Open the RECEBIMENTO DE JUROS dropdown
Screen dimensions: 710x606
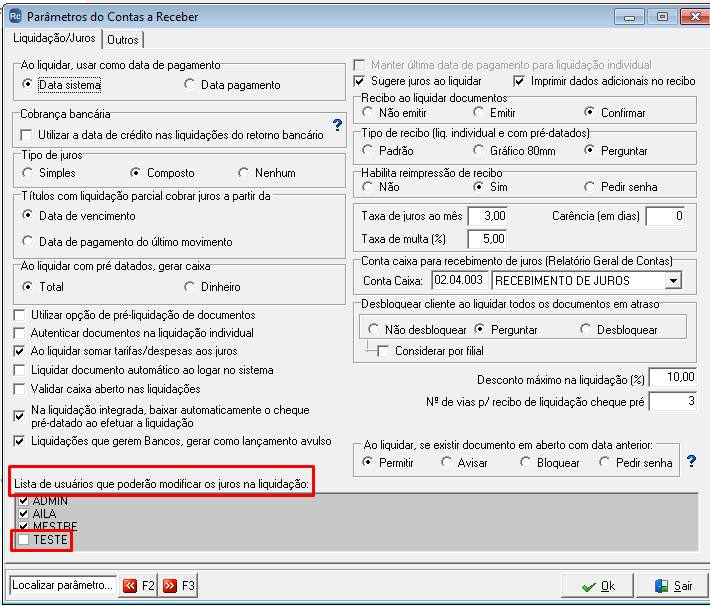point(673,280)
